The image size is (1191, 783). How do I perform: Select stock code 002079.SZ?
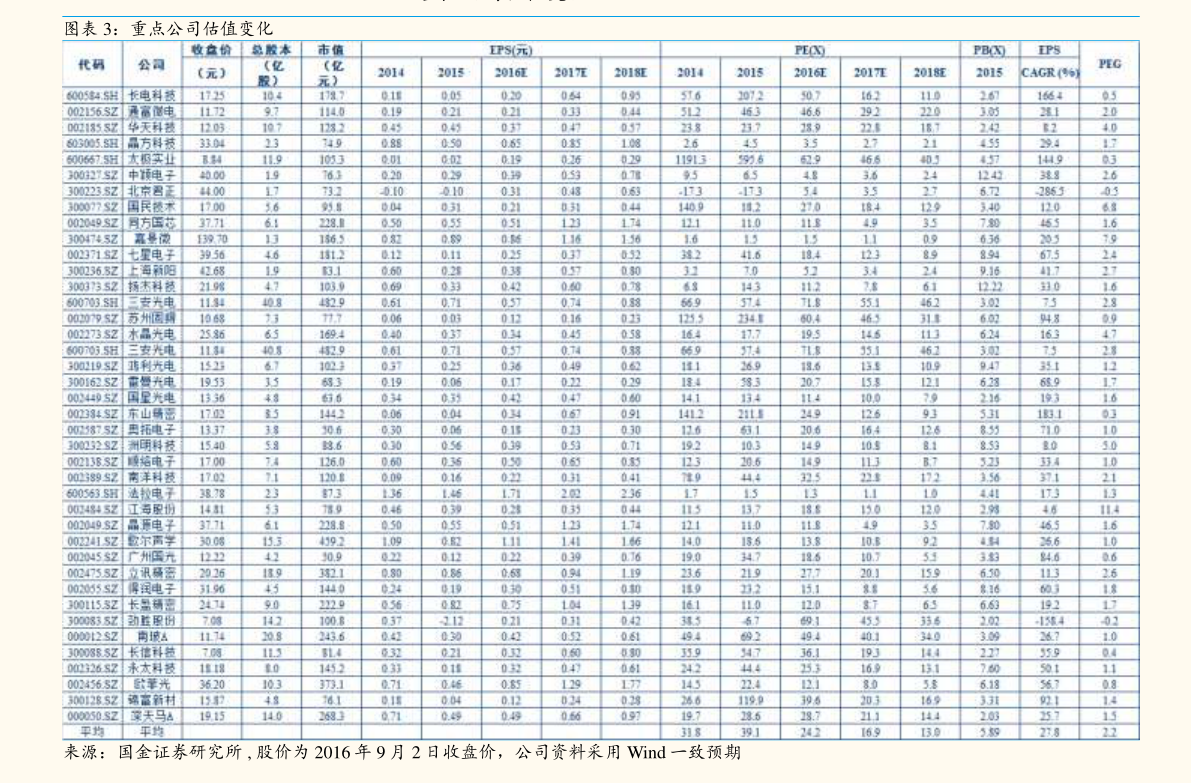[x=92, y=319]
